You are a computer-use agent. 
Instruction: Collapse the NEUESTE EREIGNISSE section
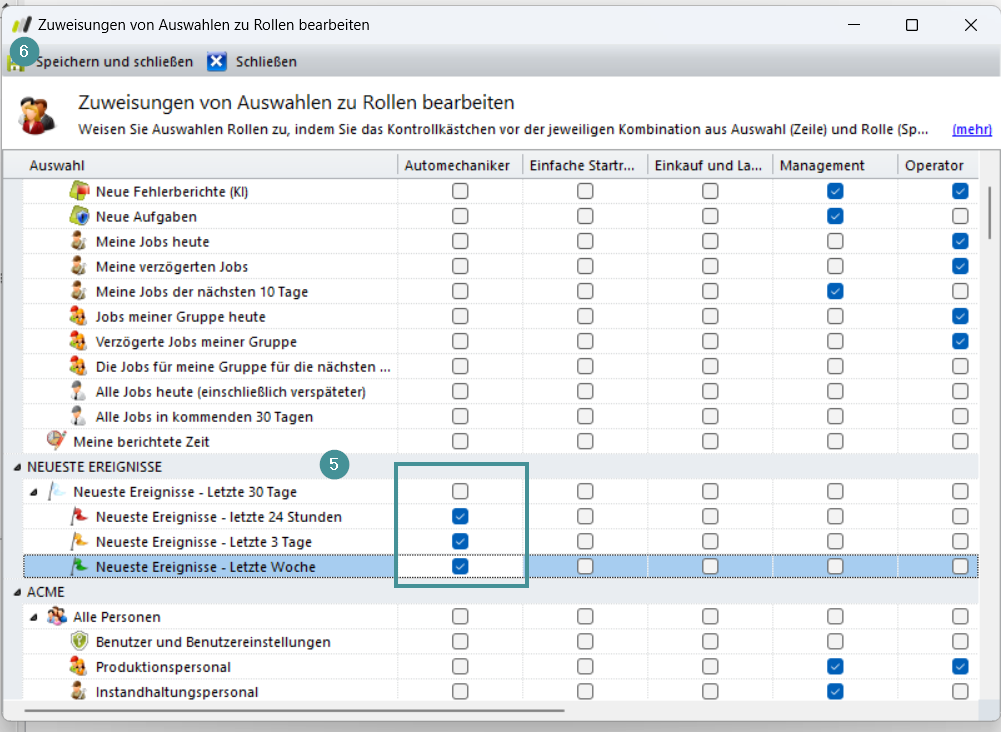(17, 467)
